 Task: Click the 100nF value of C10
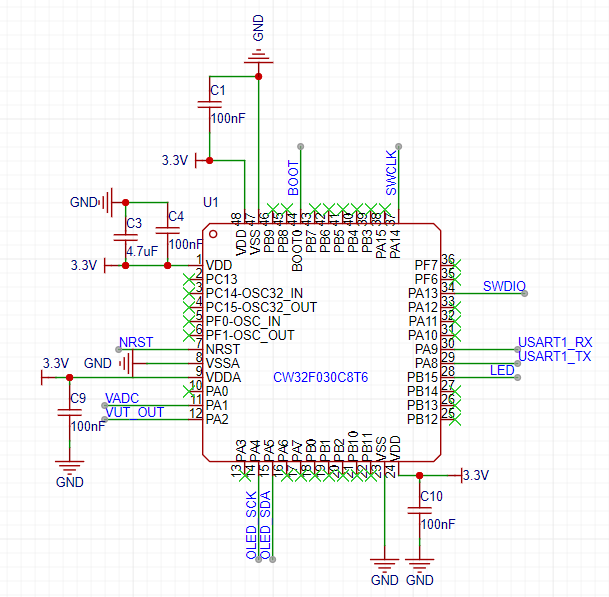point(438,524)
